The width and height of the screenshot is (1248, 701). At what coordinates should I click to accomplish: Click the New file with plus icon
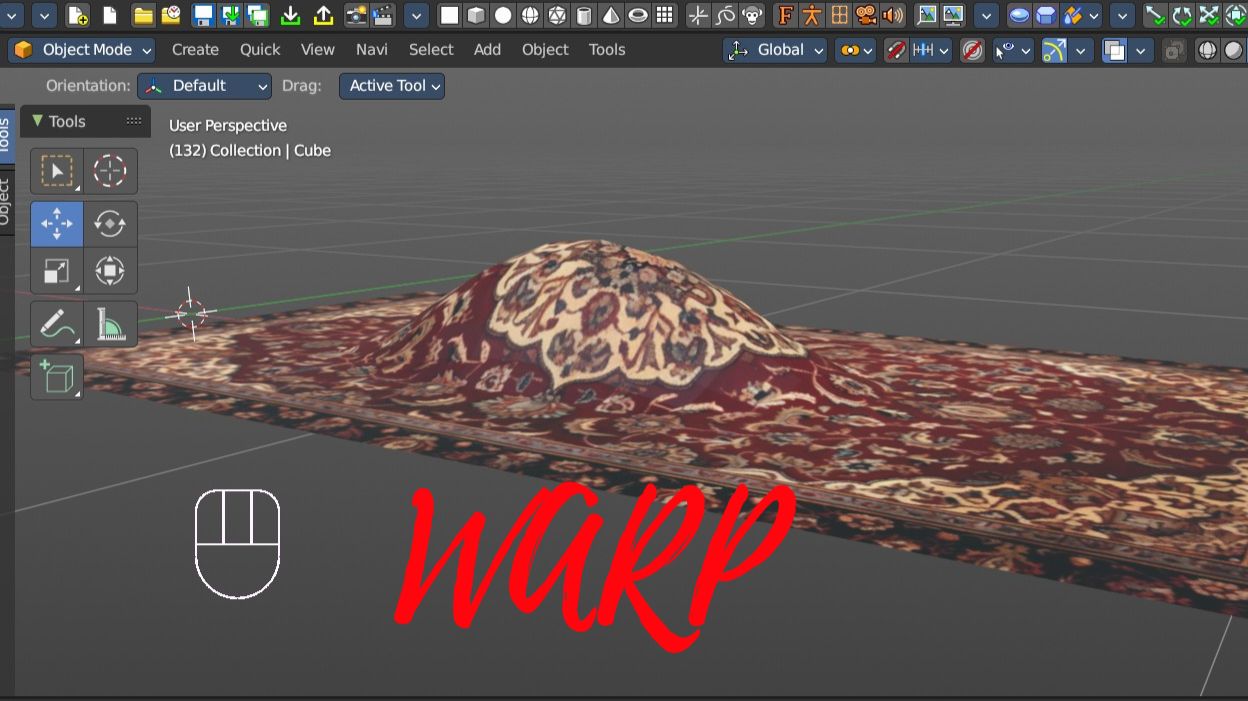pos(77,15)
